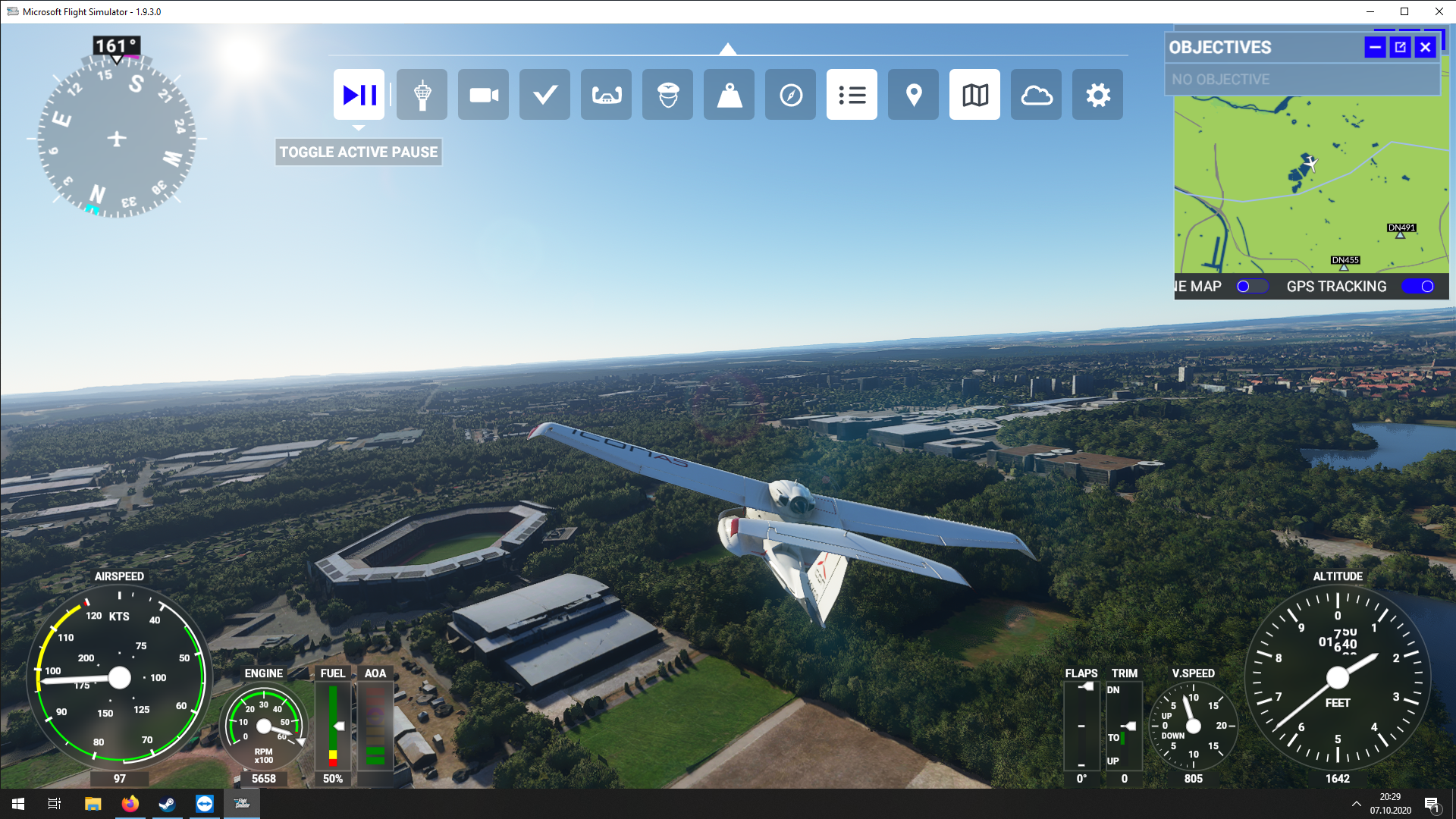The image size is (1456, 819).
Task: Toggle the VFR map panel
Action: (x=975, y=95)
